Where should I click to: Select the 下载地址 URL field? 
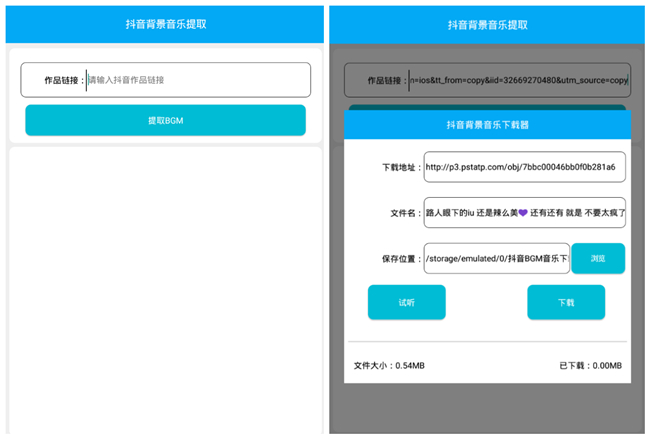pos(524,167)
